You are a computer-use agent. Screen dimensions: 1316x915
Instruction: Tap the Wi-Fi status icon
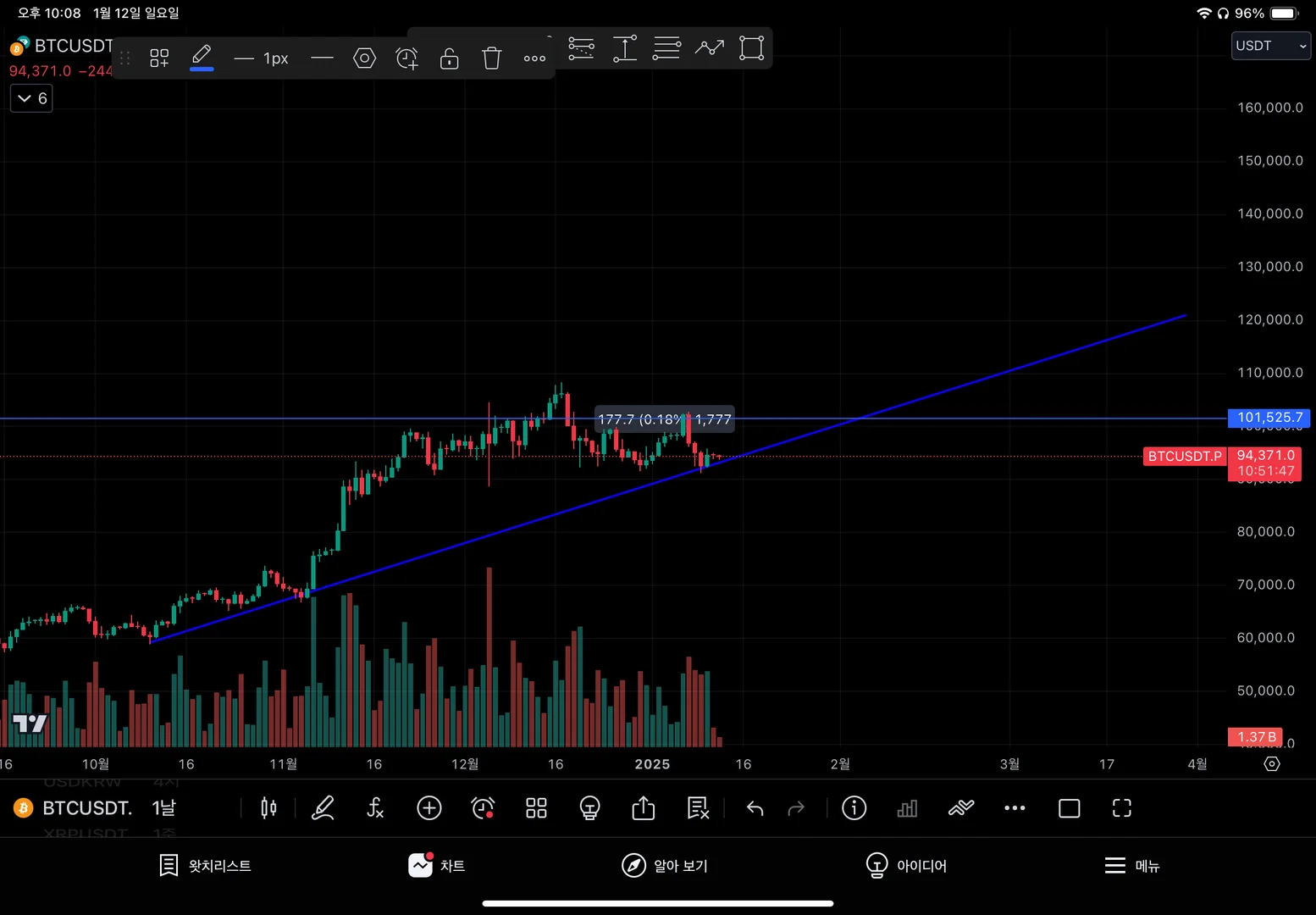tap(1204, 14)
